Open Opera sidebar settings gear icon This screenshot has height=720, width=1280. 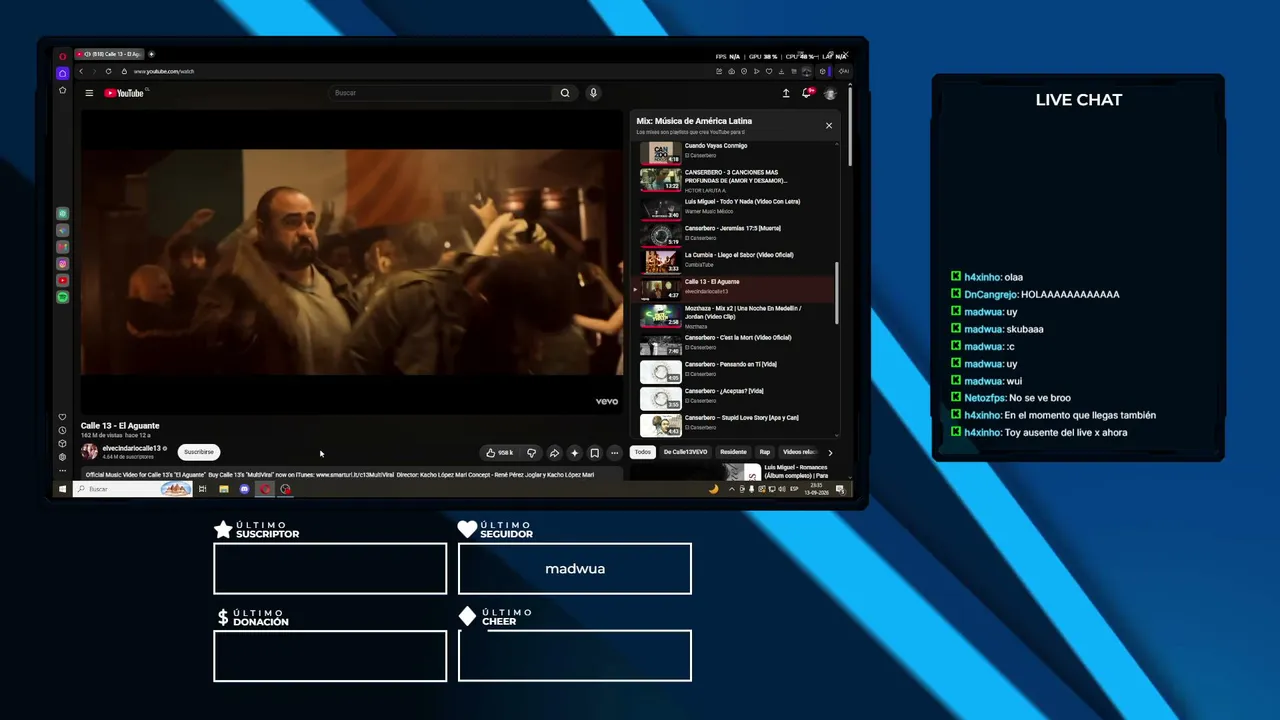[62, 457]
